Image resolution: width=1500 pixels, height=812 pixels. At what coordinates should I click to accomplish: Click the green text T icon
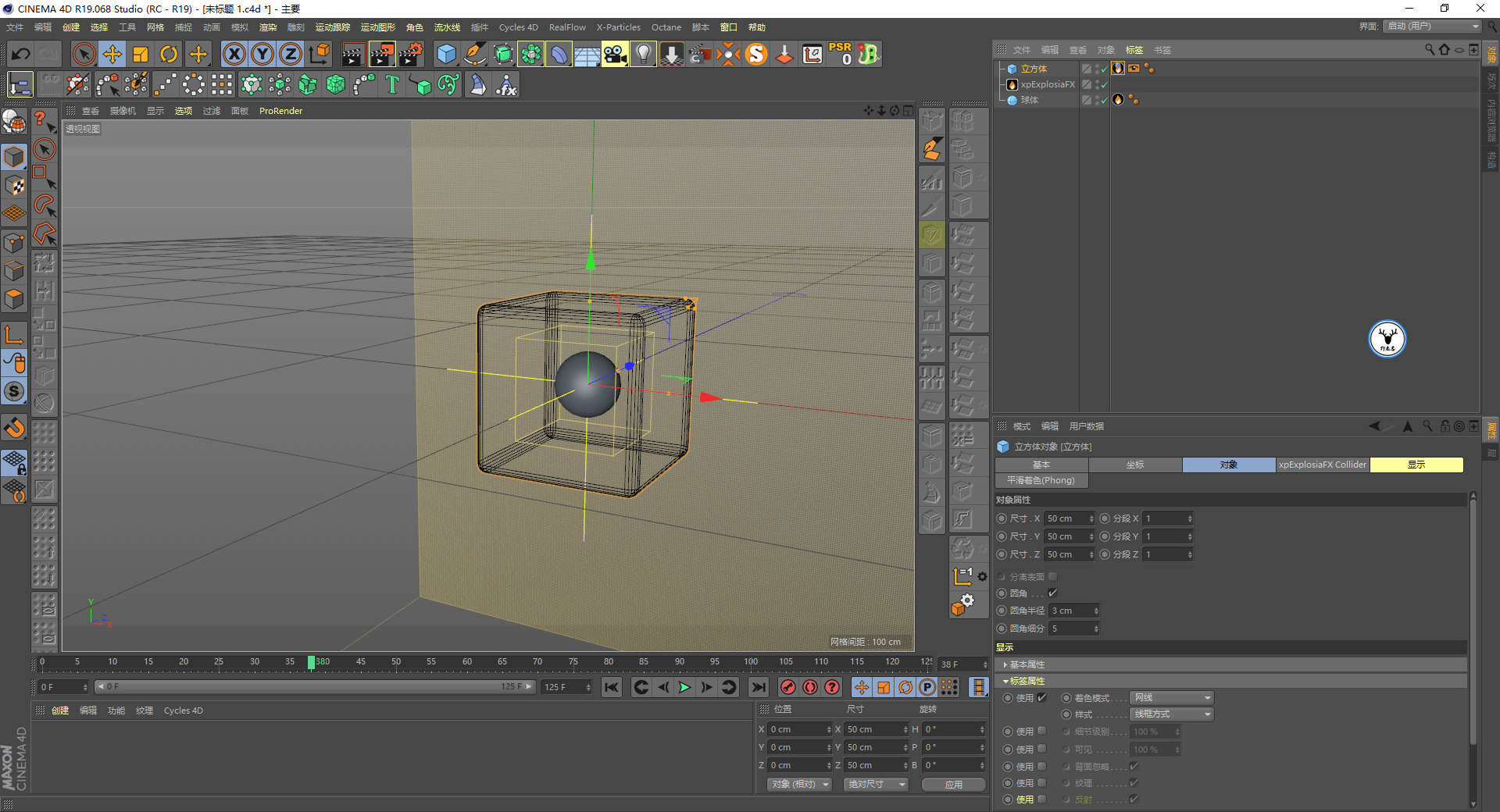click(x=392, y=84)
